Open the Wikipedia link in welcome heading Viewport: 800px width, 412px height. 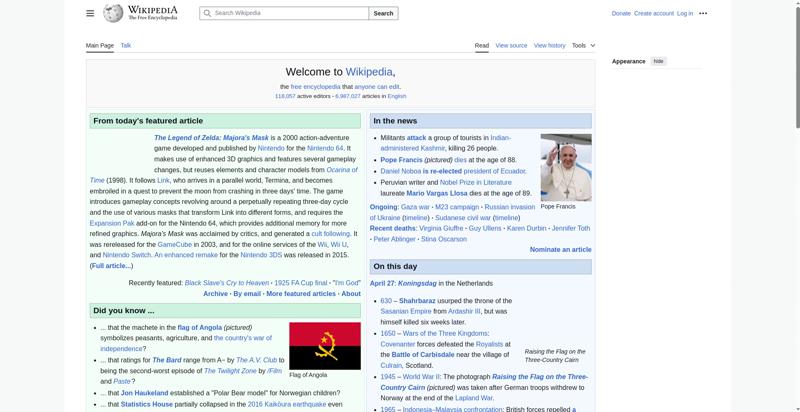tap(369, 72)
